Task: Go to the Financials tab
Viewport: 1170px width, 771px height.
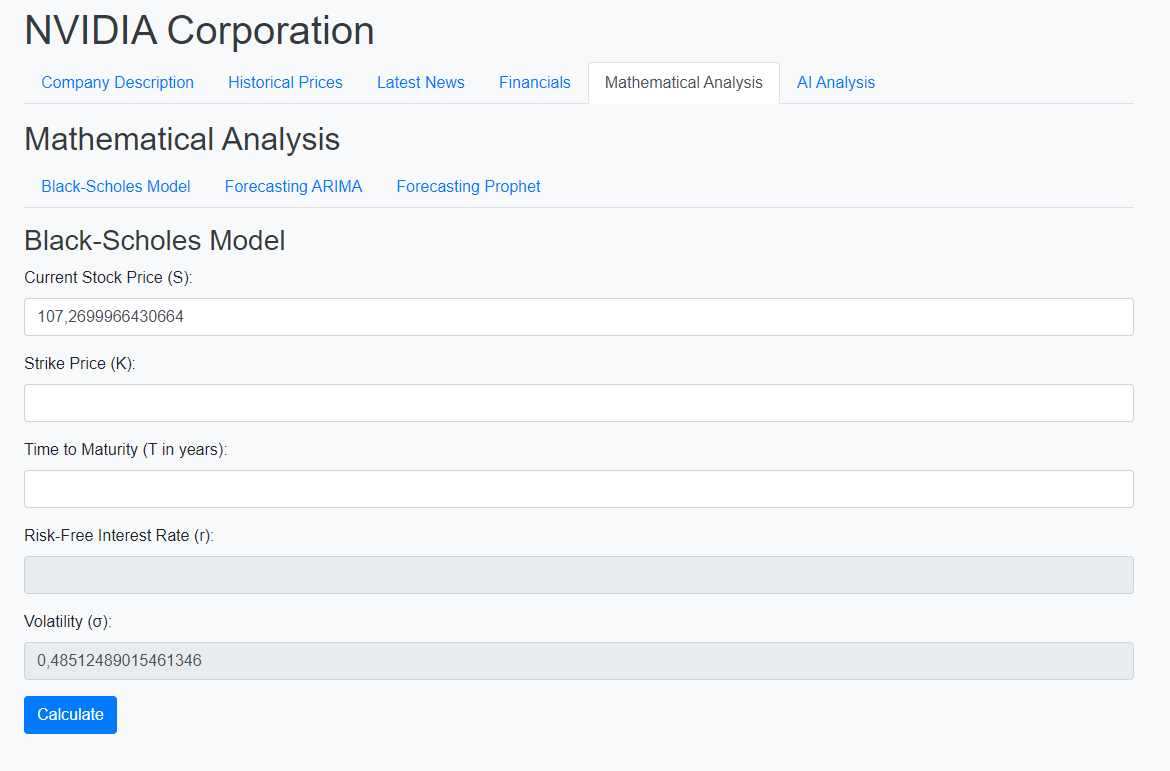Action: tap(534, 83)
